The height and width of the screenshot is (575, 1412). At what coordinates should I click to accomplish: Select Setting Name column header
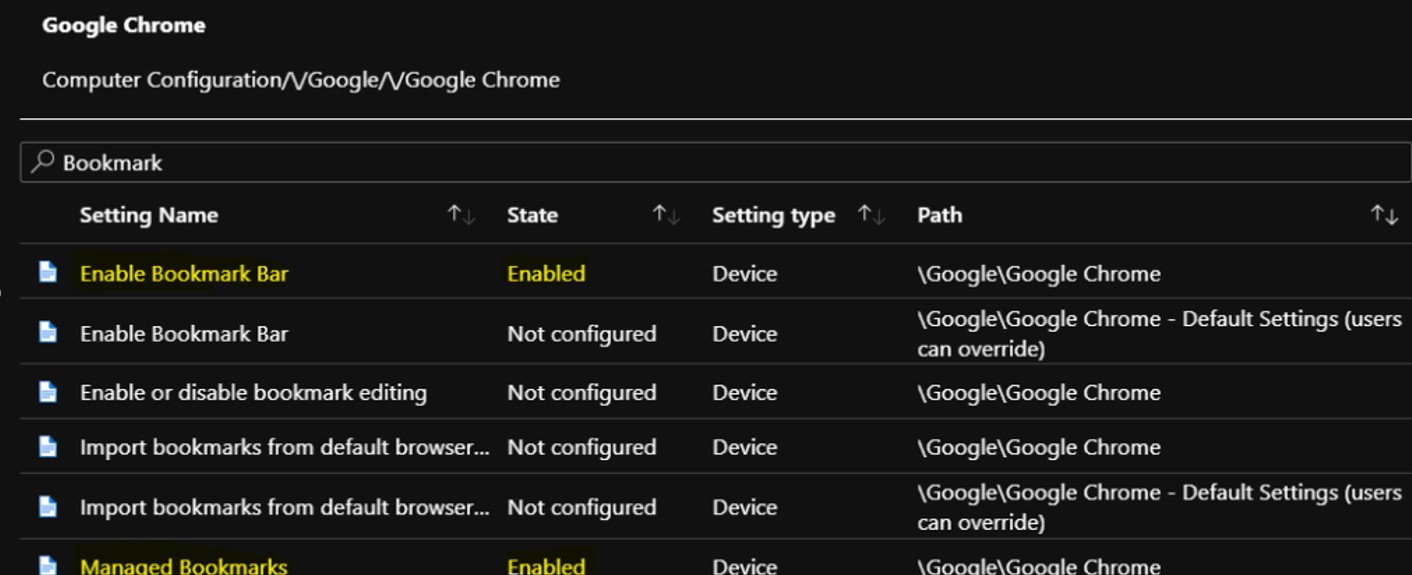149,215
